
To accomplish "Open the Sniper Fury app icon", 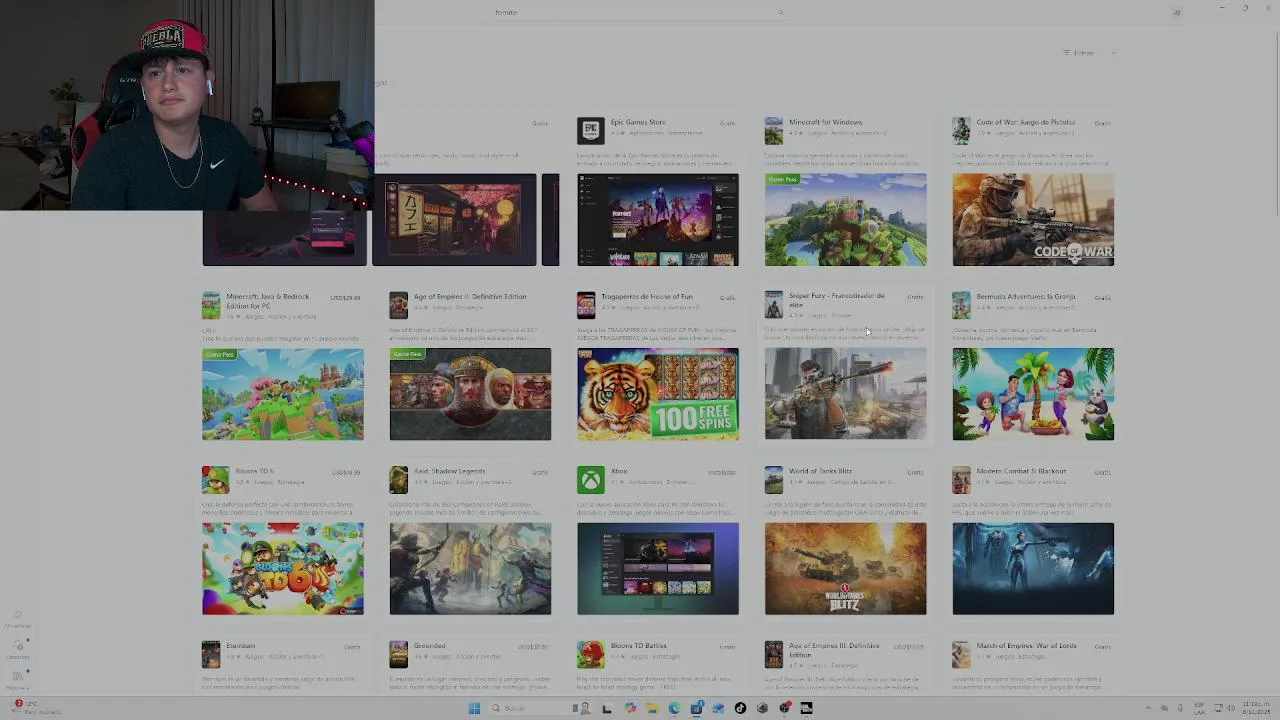I will pyautogui.click(x=774, y=305).
